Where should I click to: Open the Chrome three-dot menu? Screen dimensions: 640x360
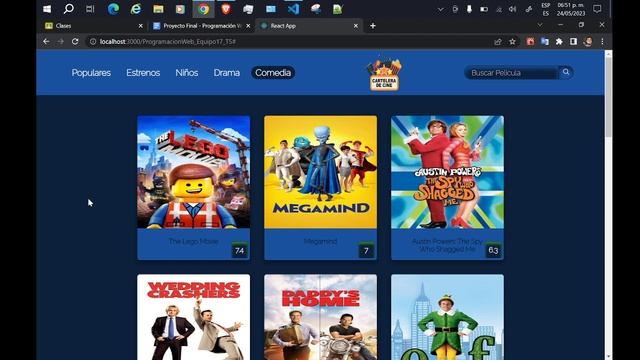[x=602, y=42]
